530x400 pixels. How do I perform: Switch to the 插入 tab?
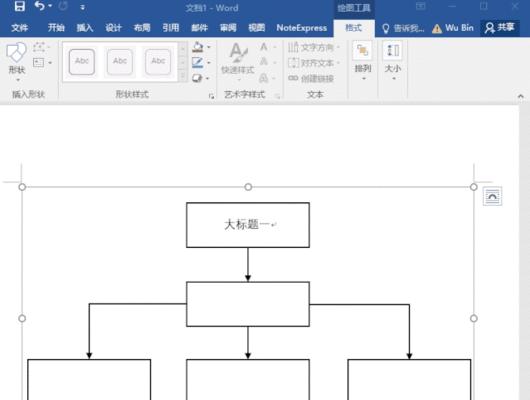click(85, 28)
